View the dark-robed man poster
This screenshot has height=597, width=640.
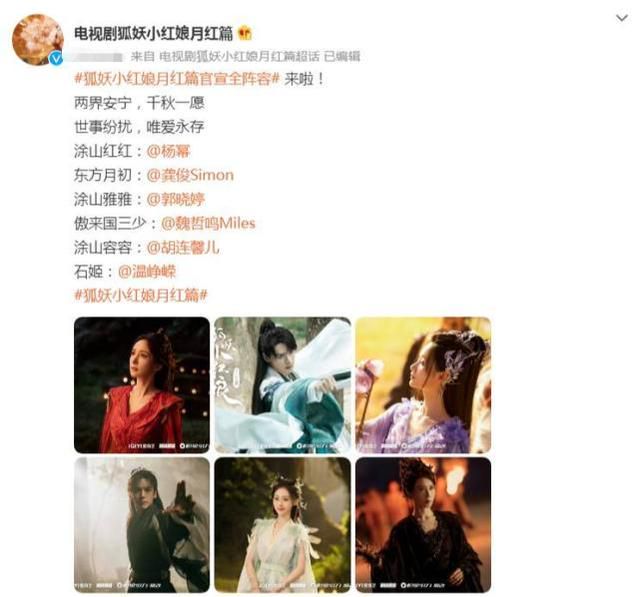142,525
